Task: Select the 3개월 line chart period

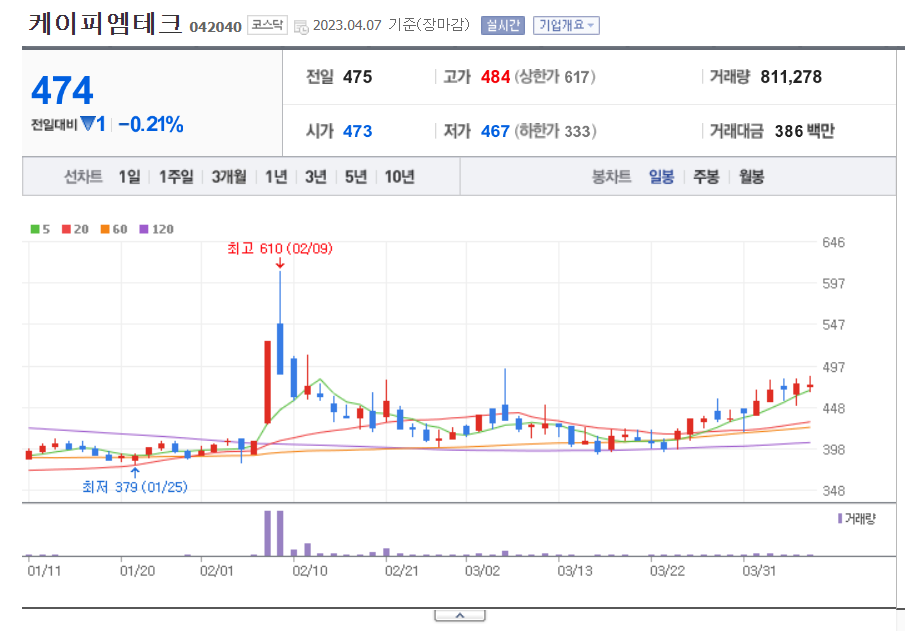Action: [x=229, y=177]
